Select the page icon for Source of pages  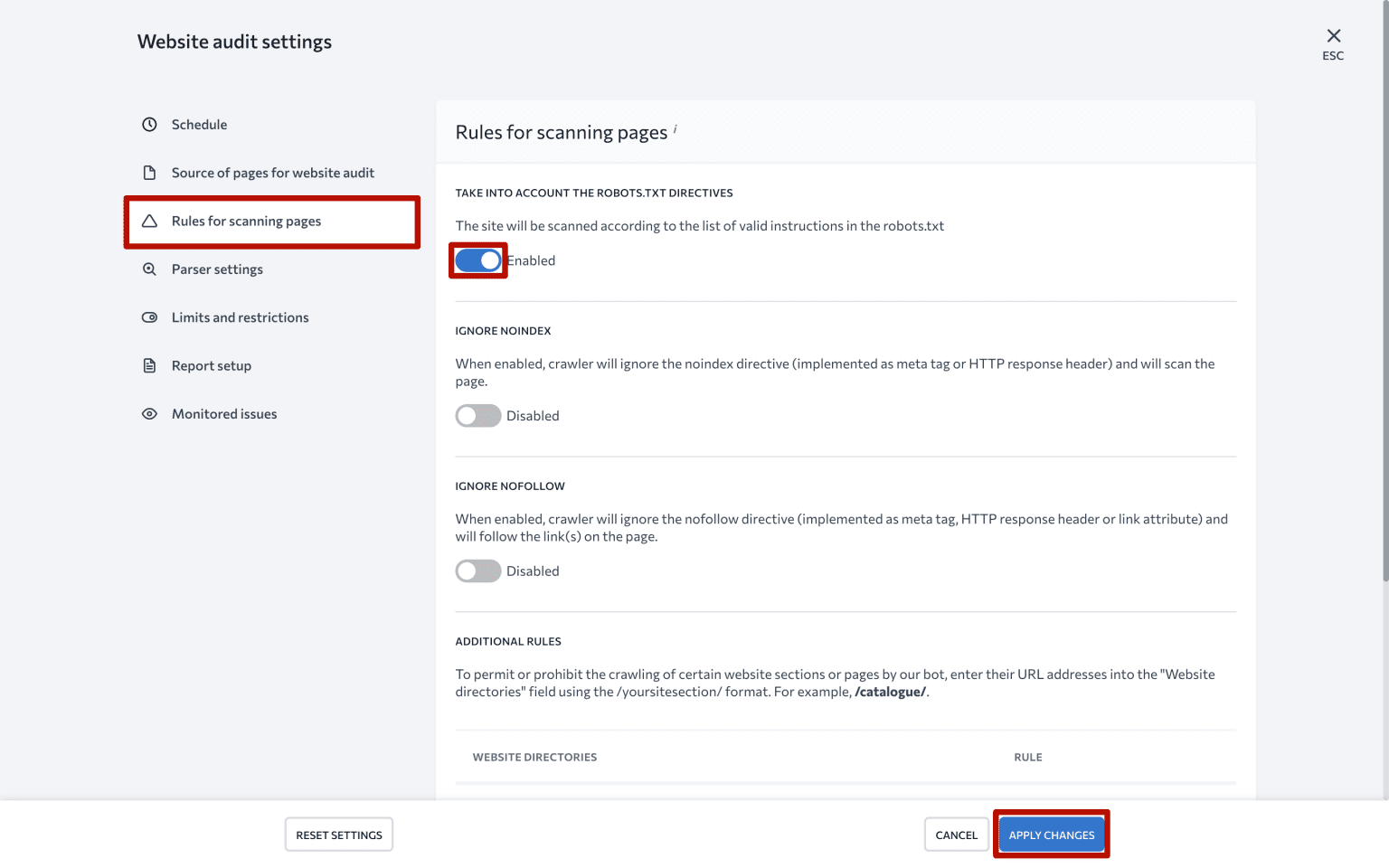click(x=149, y=172)
